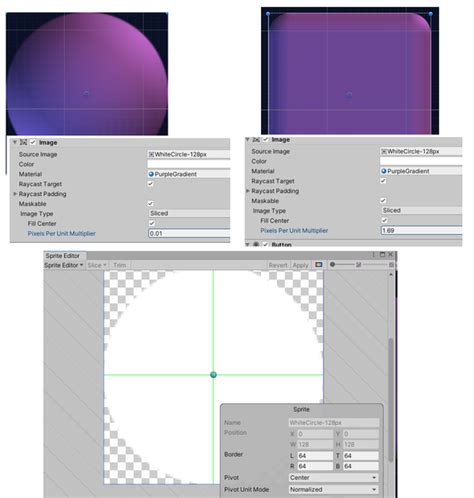
Task: Disable Raycast Target in the 1.69-multiplier inspector
Action: click(383, 181)
